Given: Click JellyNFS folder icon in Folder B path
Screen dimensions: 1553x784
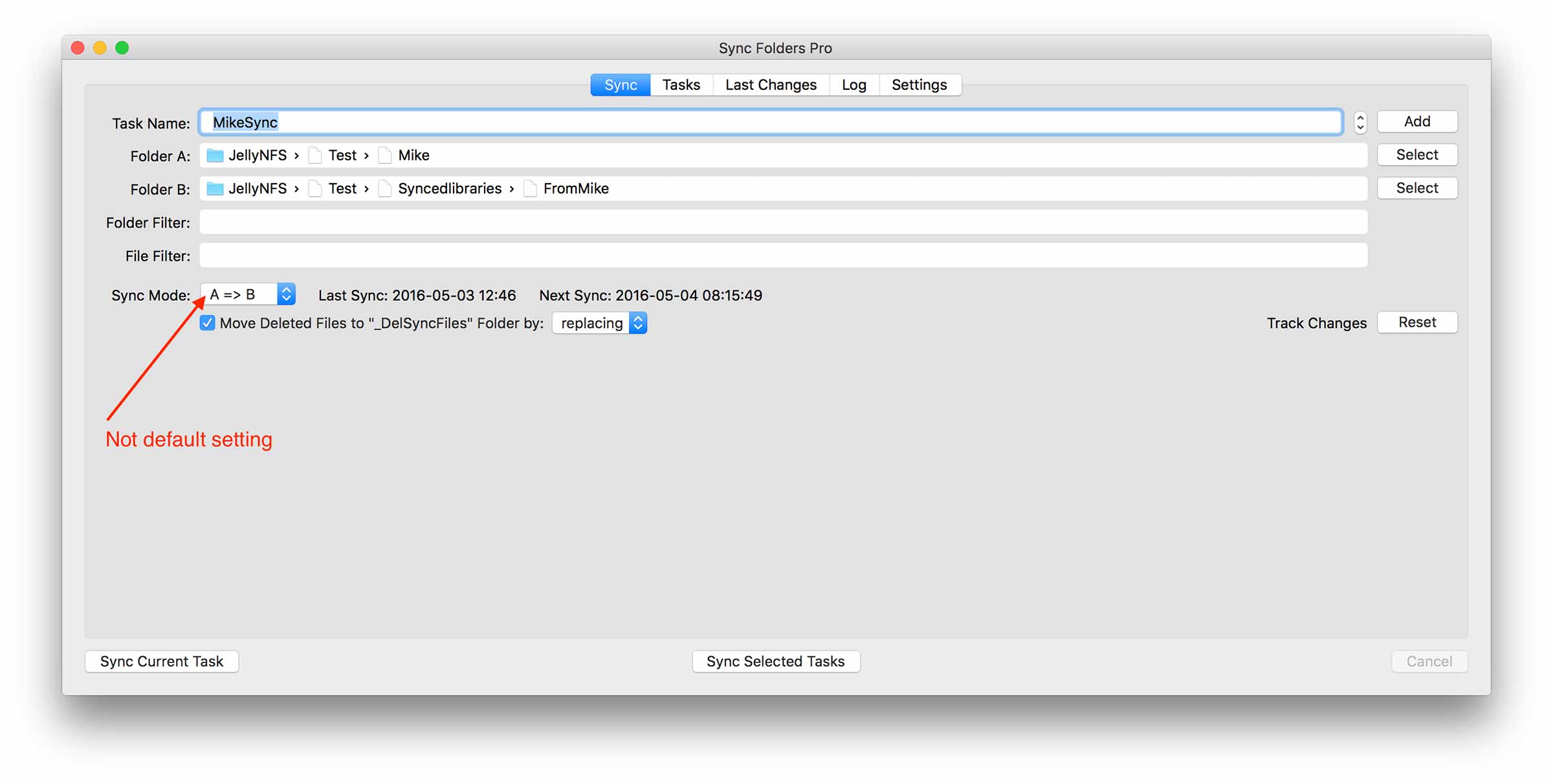Looking at the screenshot, I should pos(215,189).
